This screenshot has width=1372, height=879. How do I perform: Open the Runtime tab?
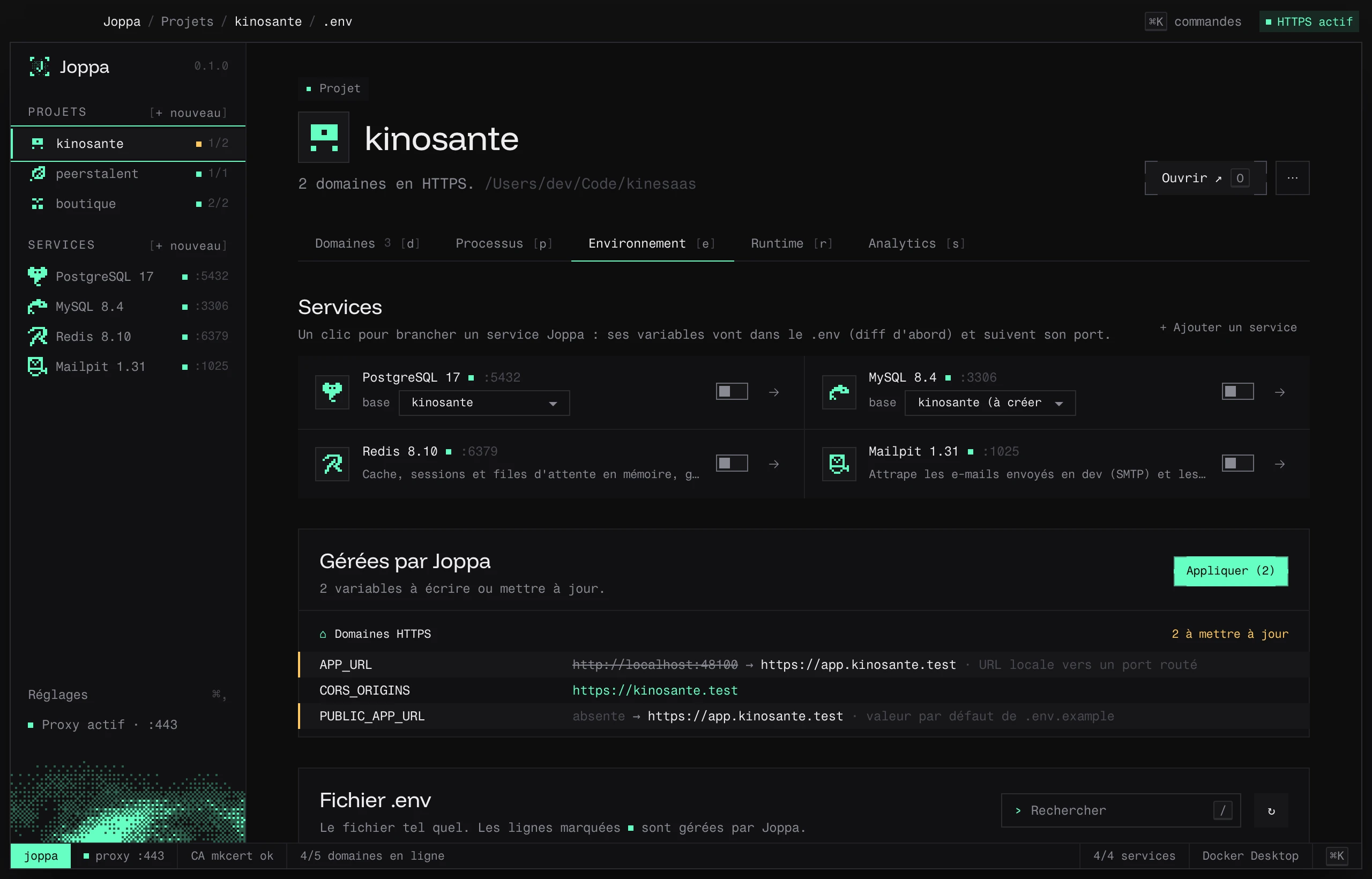(x=792, y=244)
